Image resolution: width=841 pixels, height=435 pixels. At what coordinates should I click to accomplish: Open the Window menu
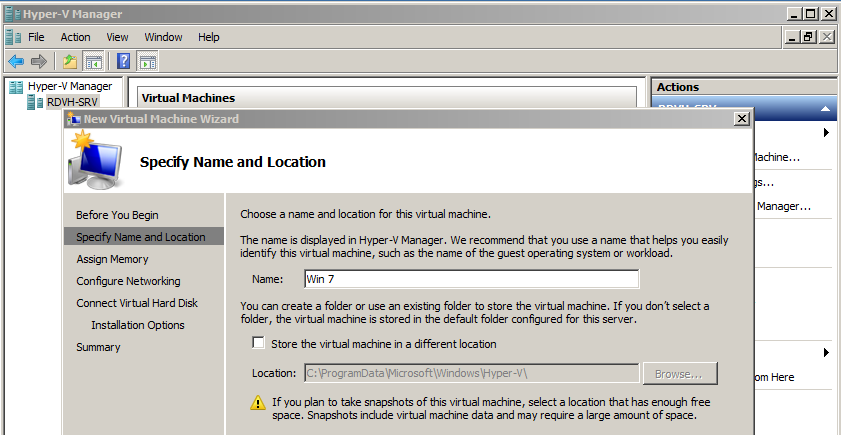tap(163, 37)
